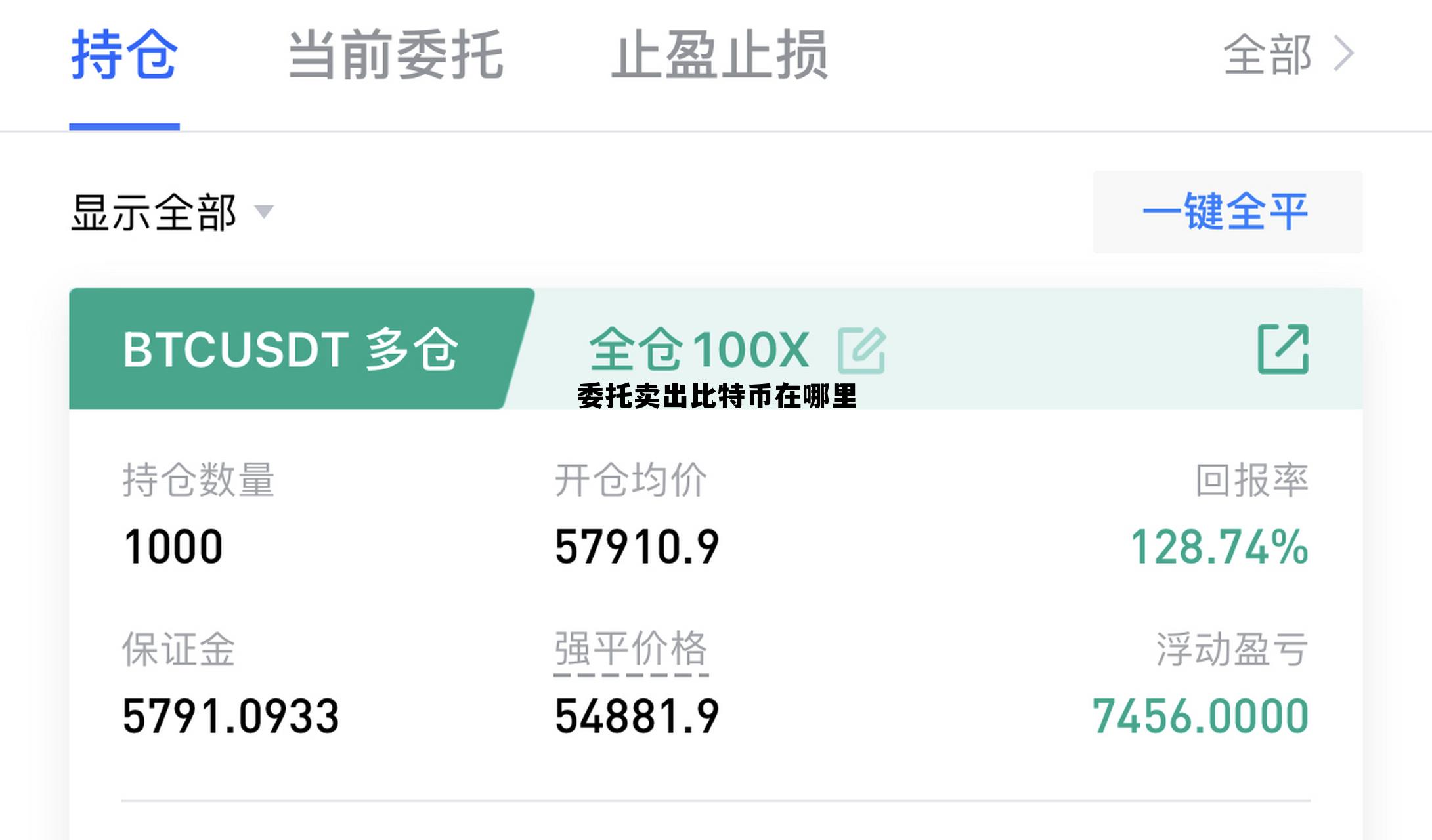Viewport: 1432px width, 840px height.
Task: Click the underlined 强平价格 label
Action: [x=632, y=650]
